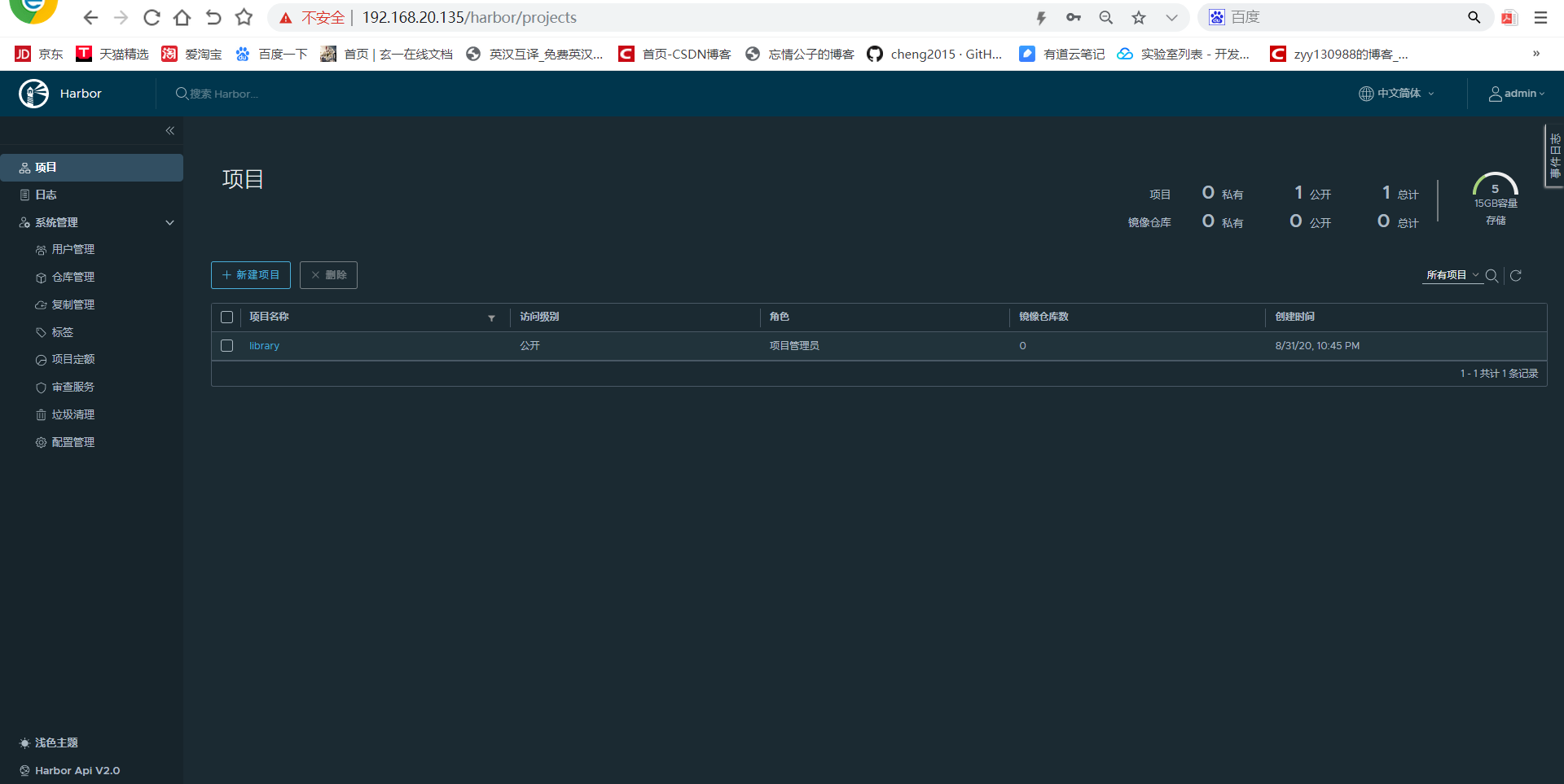Click the zoom magnifier icon in the address bar
1564x784 pixels.
pyautogui.click(x=1105, y=17)
